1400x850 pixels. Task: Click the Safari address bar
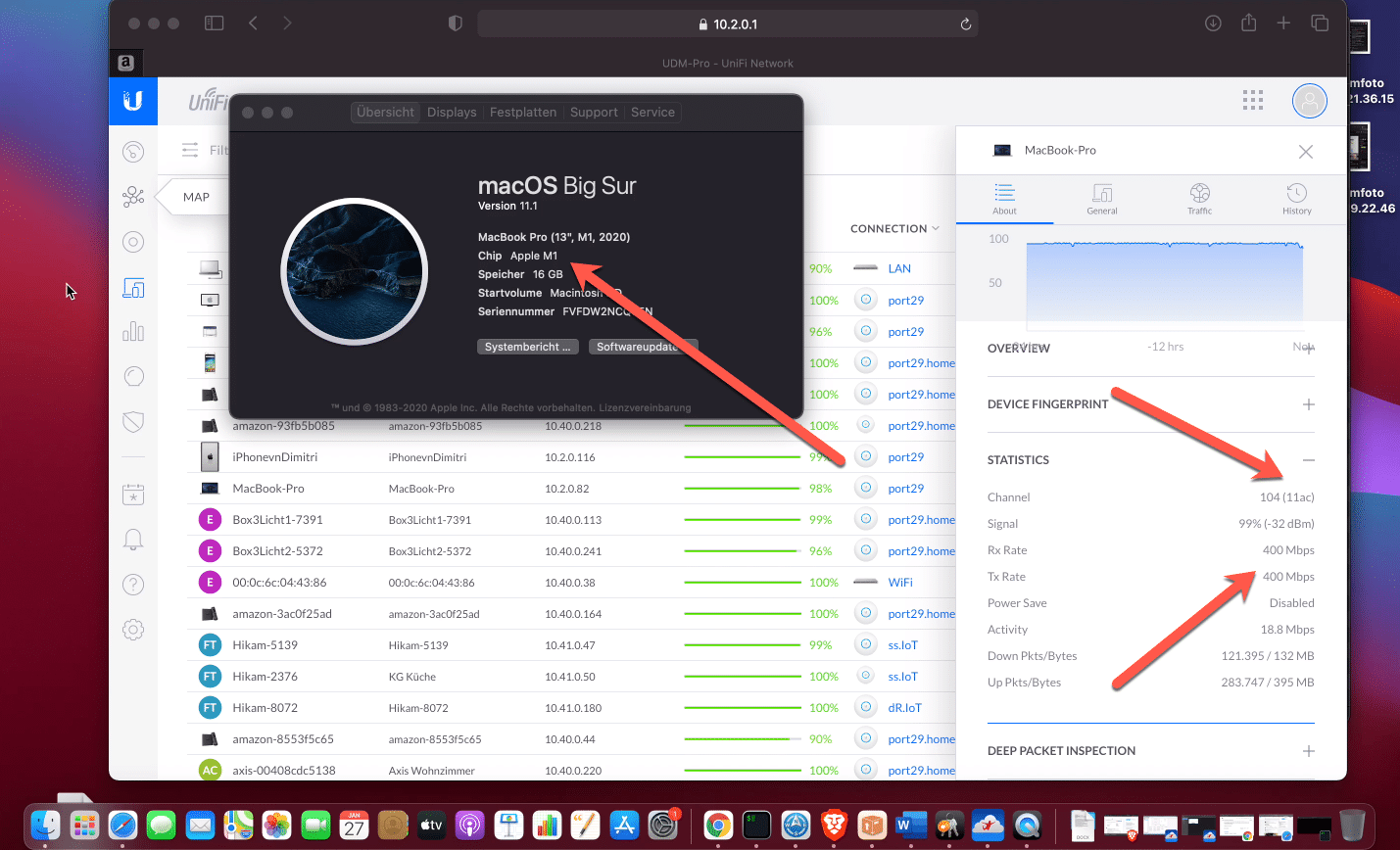coord(728,24)
